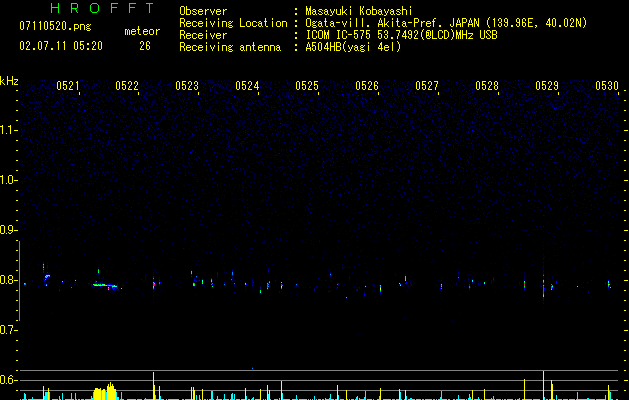The image size is (629, 400).
Task: Click the meteor count 26
Action: tap(145, 46)
